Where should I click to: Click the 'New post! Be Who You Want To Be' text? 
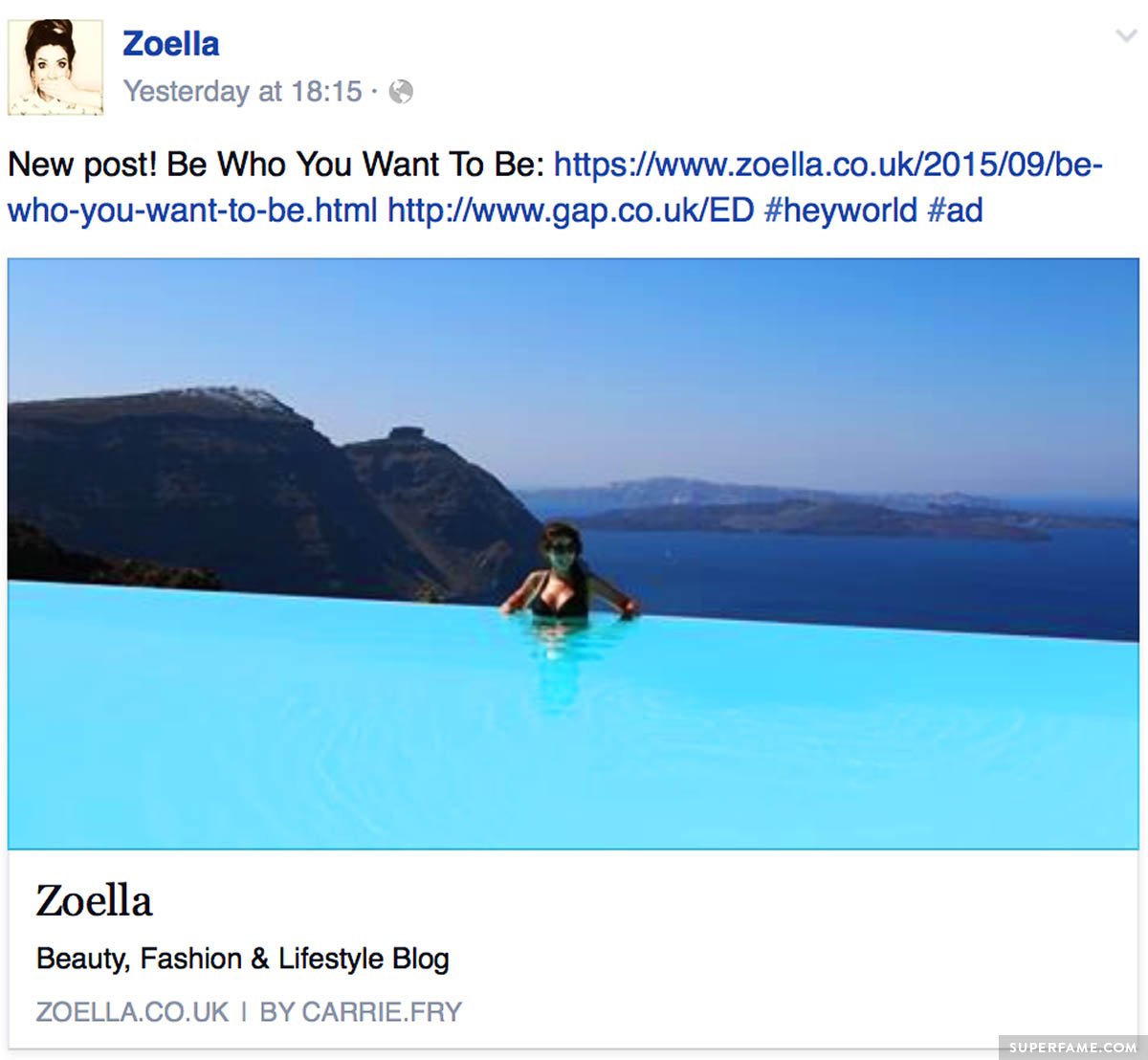(276, 165)
